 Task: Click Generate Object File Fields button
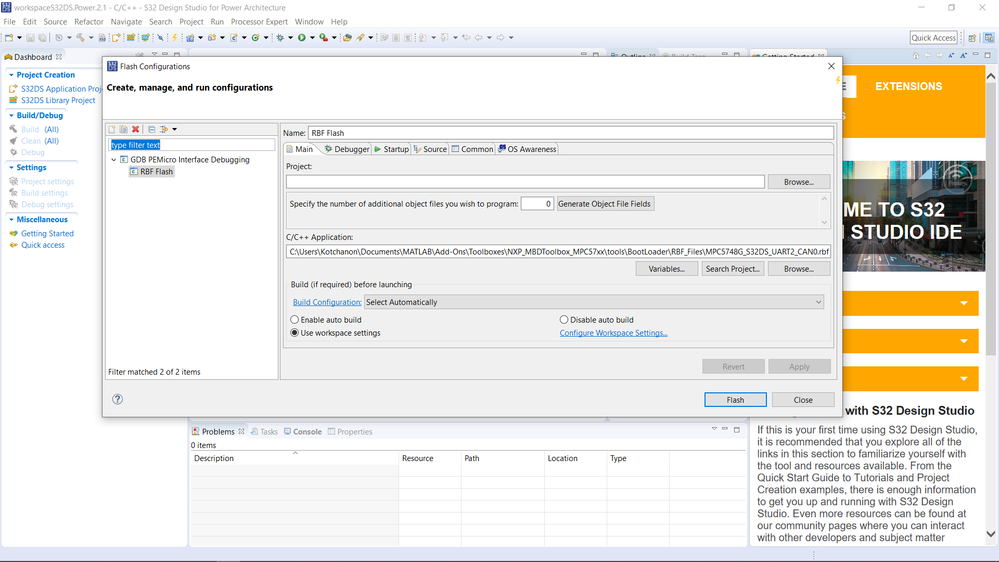[605, 204]
